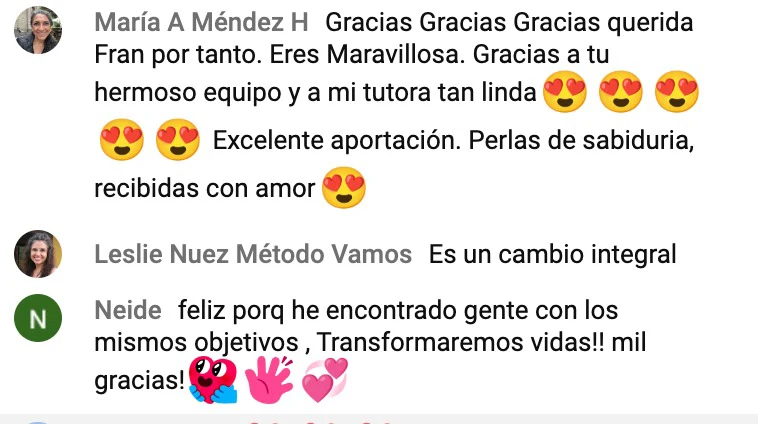Click the hugged red heart emoji after 'gracias!'
This screenshot has width=758, height=424.
tap(213, 380)
